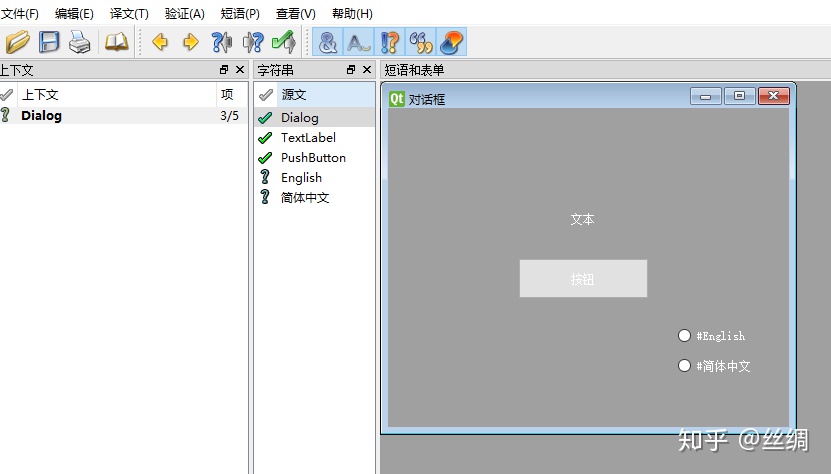Select the #English radio button
This screenshot has width=831, height=474.
coord(684,336)
